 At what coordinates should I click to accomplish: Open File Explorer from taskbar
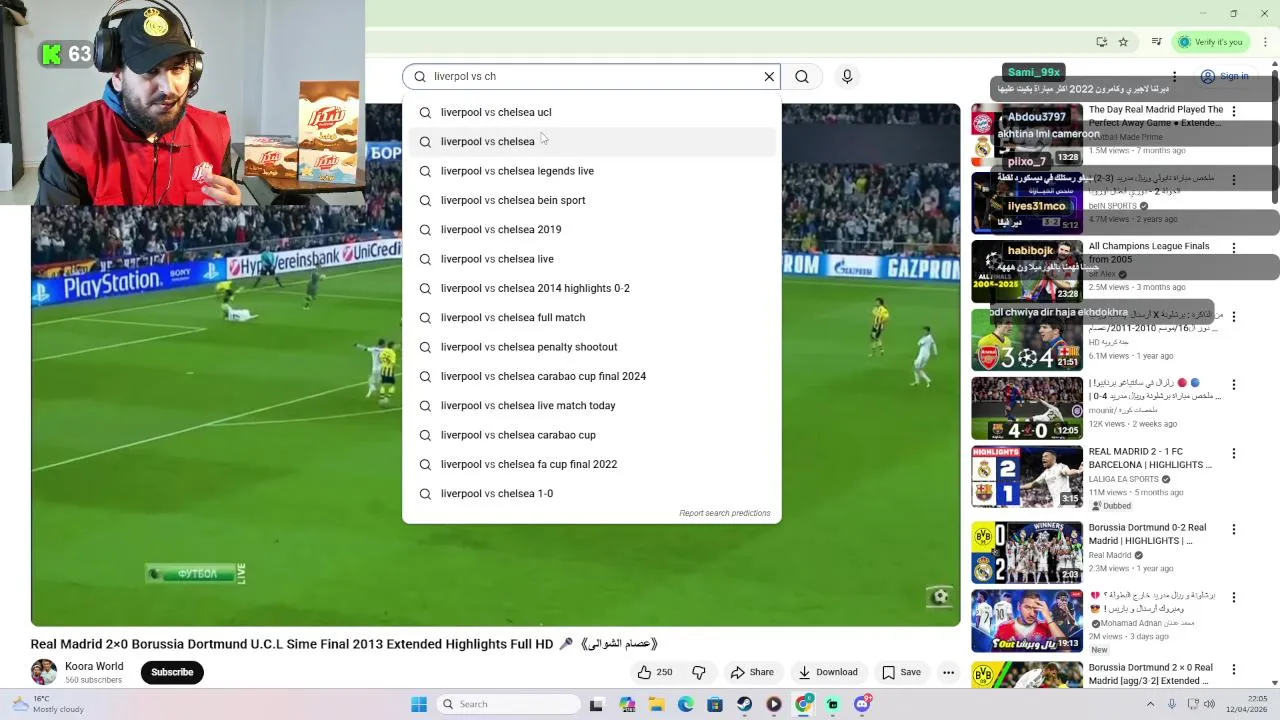click(656, 704)
